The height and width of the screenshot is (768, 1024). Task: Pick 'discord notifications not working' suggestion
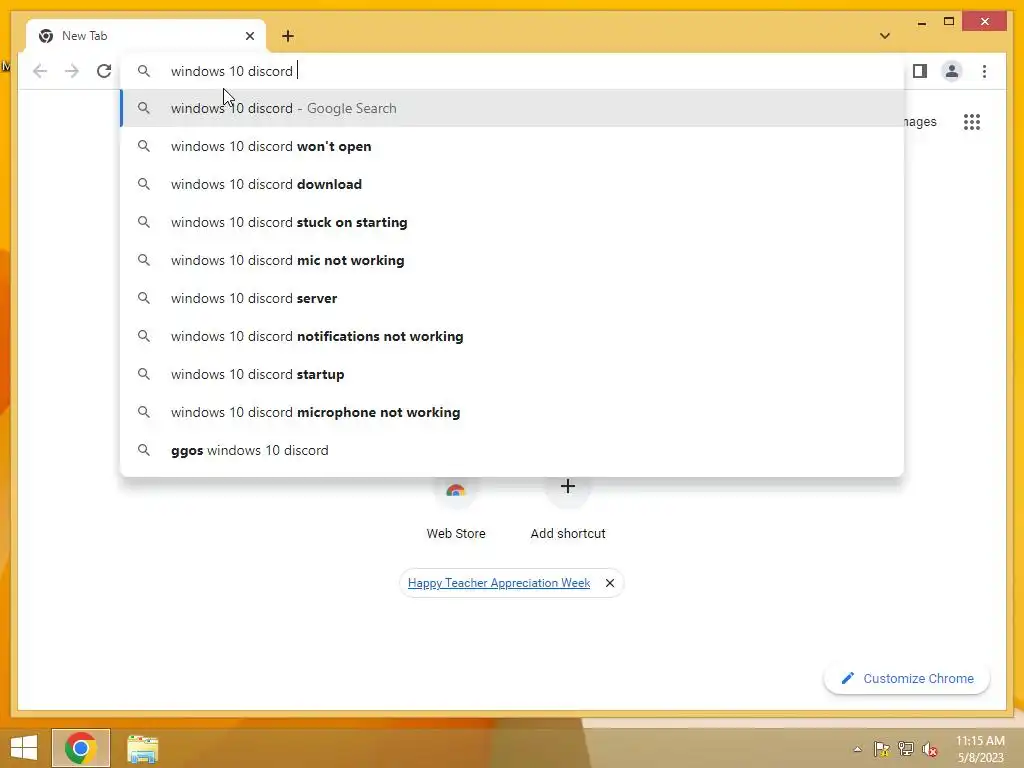[x=513, y=336]
